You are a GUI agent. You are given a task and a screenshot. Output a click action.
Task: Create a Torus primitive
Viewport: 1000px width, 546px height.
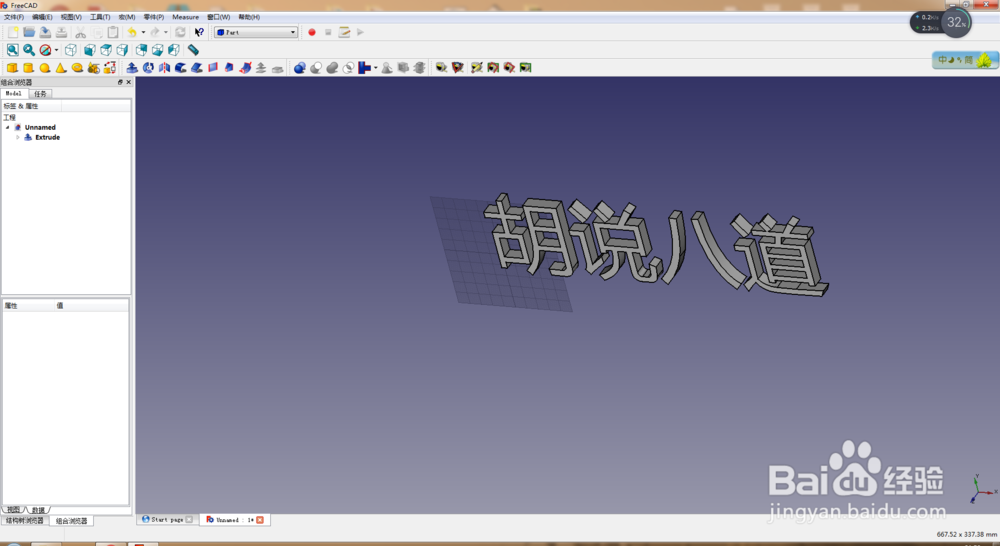77,68
